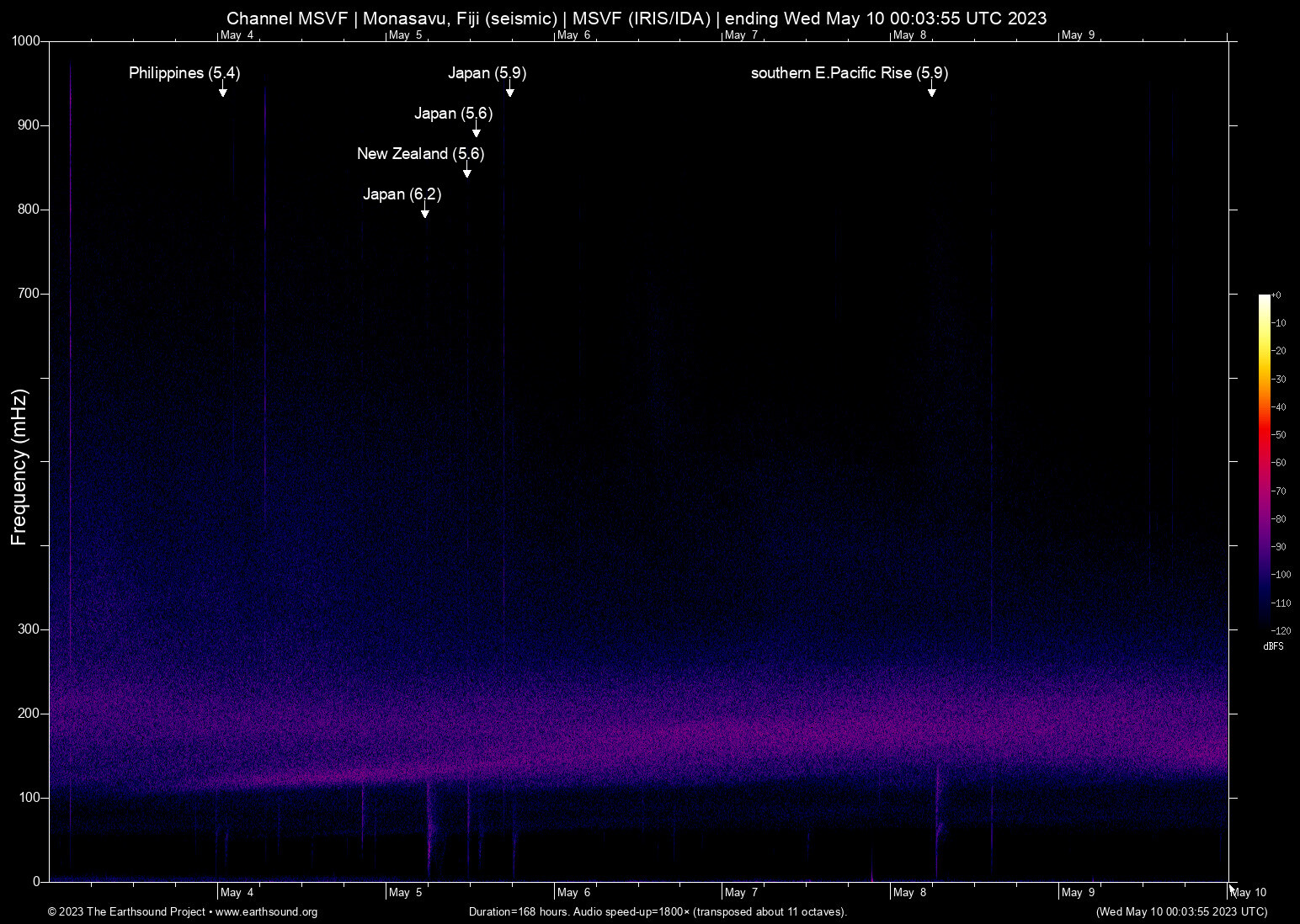Click the 700 frequency tick label

coord(29,294)
